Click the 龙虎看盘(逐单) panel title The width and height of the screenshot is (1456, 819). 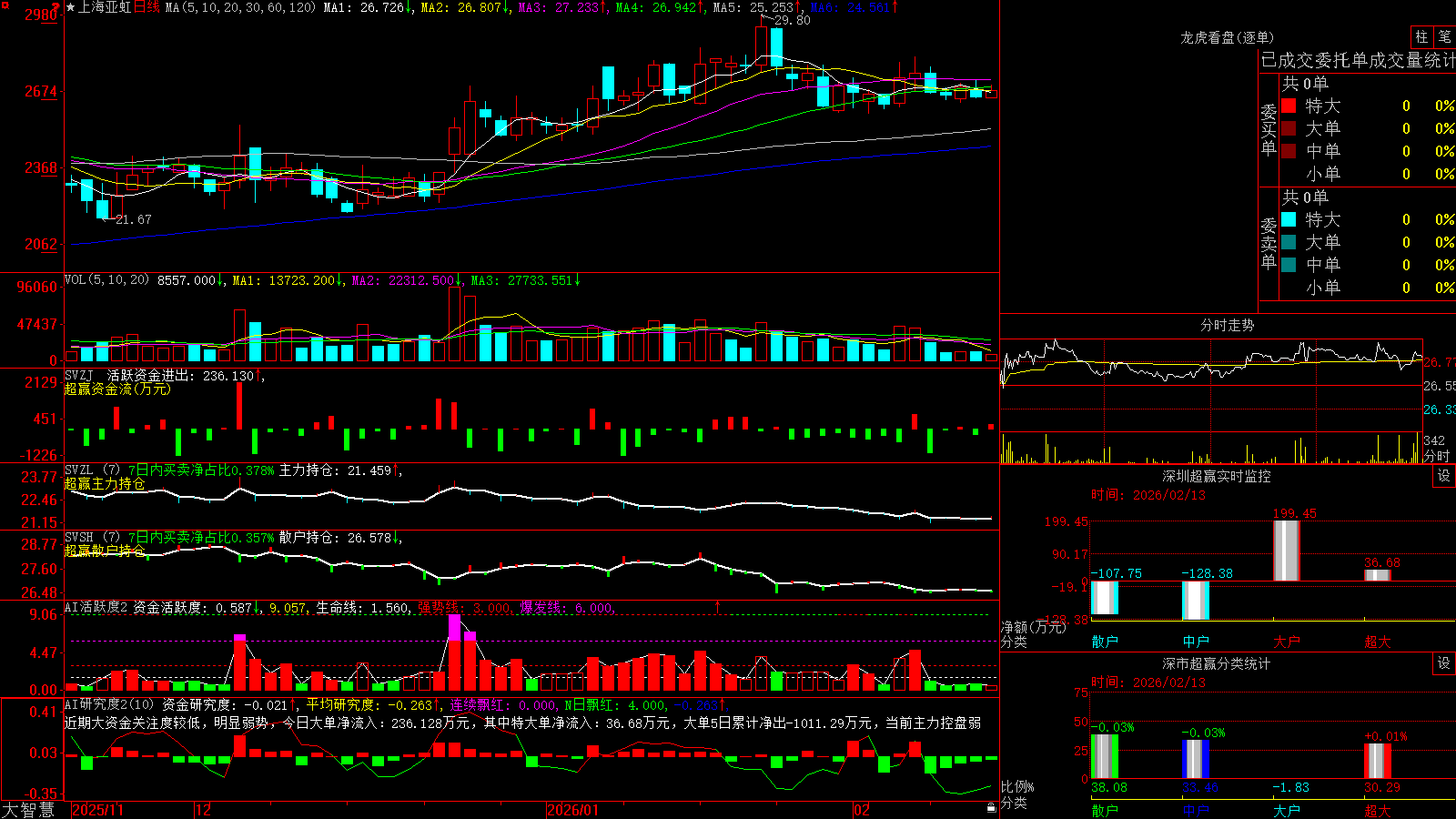tap(1227, 37)
